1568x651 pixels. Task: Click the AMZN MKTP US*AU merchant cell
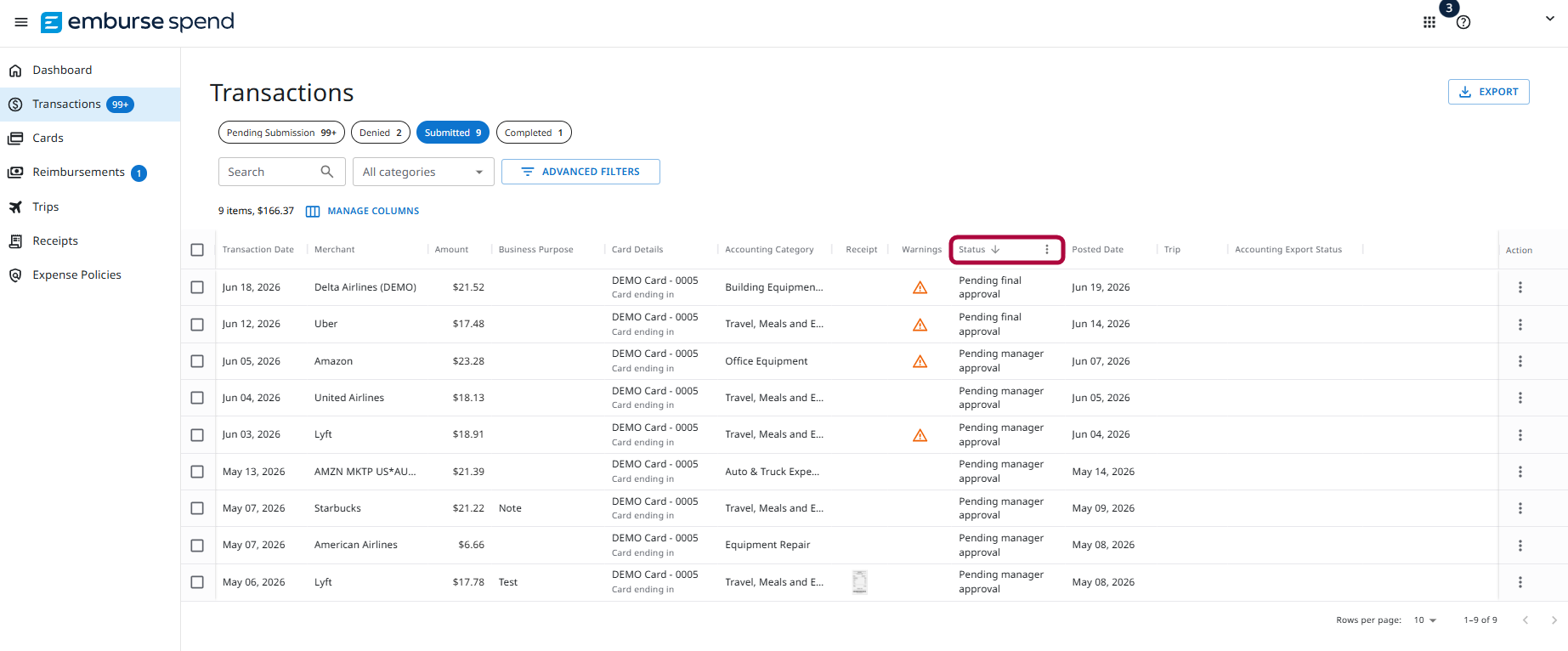point(365,472)
